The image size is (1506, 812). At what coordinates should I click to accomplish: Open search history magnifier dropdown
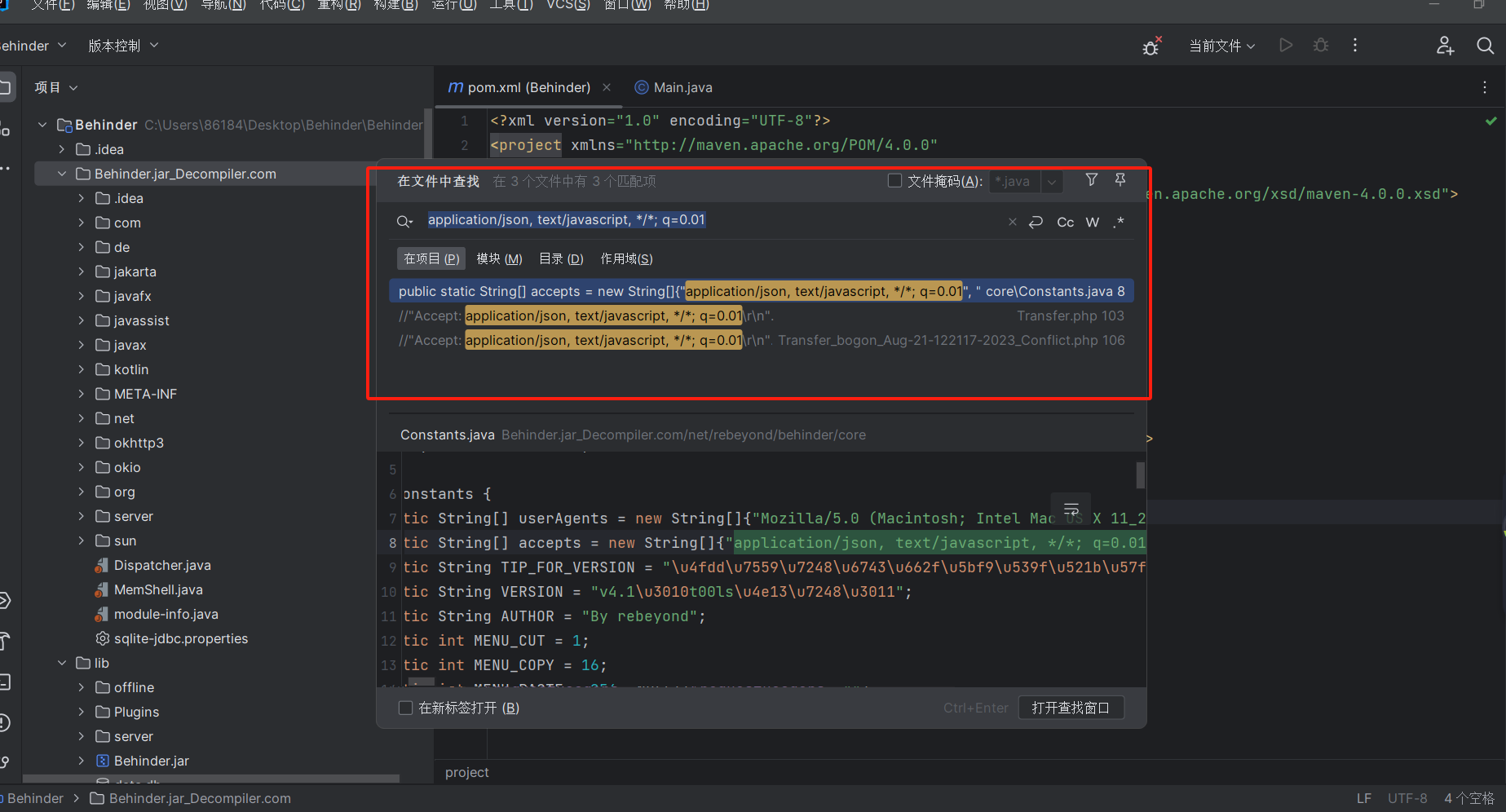point(404,222)
